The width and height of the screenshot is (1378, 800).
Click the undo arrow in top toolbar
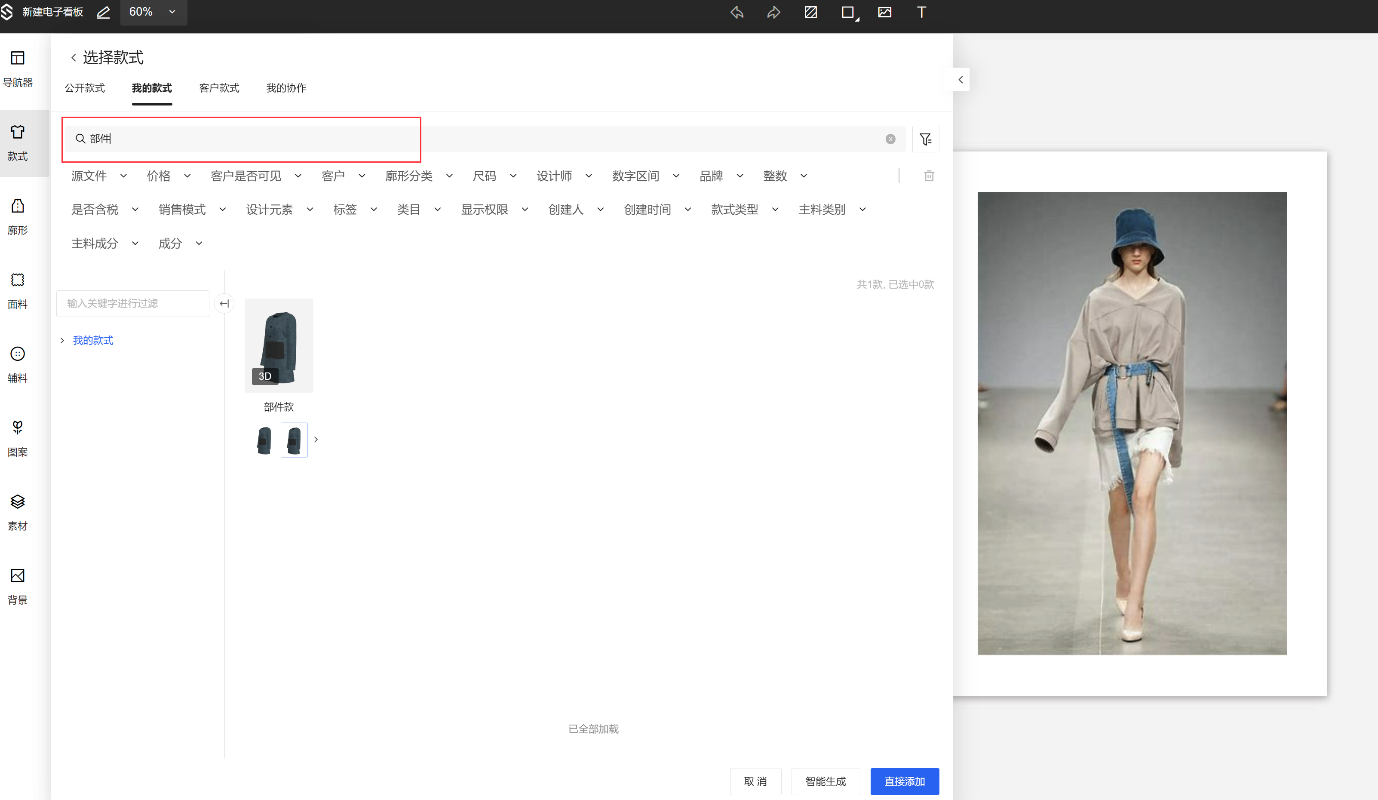point(737,13)
